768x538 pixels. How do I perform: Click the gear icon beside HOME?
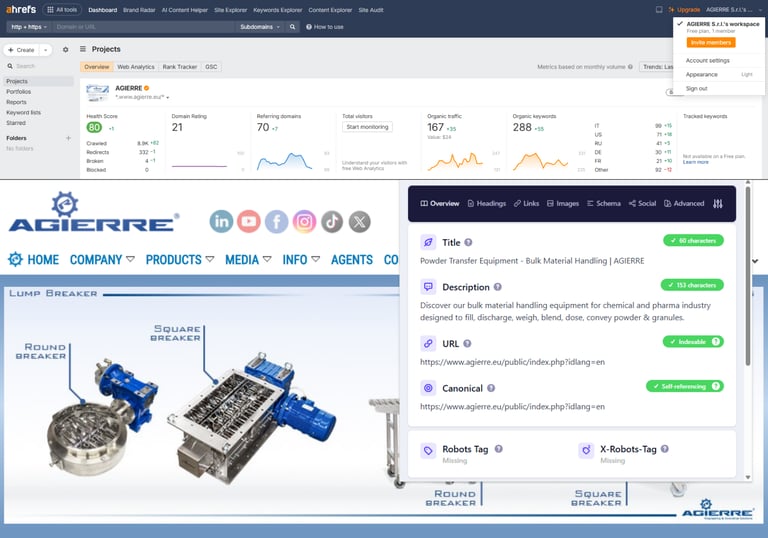[15, 259]
